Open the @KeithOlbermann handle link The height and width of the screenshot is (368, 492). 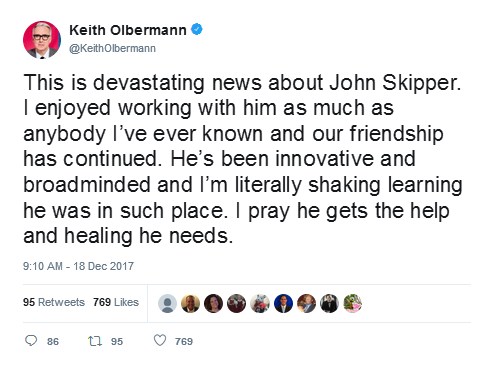click(112, 48)
